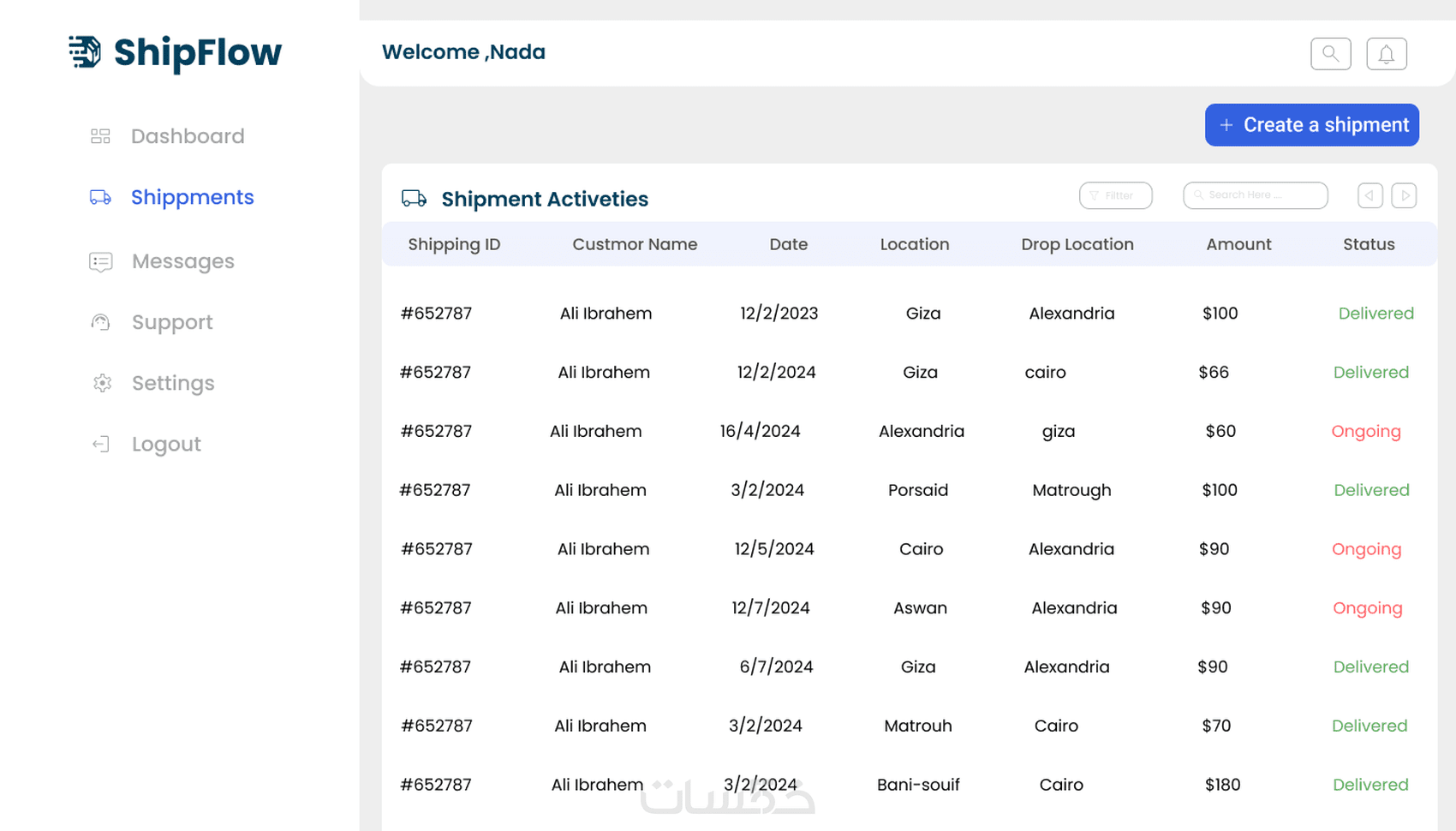Click Ongoing status of Aswan shipment
This screenshot has height=831, width=1456.
pyautogui.click(x=1367, y=608)
